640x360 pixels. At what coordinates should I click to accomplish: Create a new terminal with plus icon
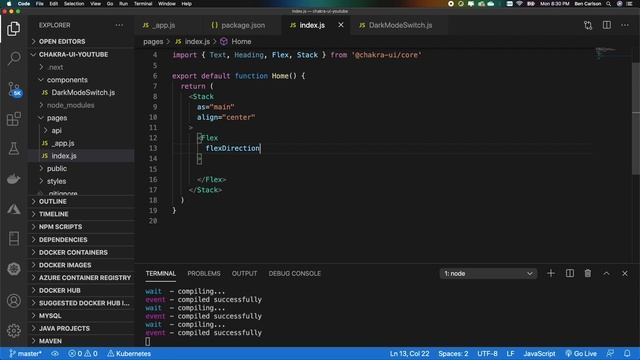[551, 273]
